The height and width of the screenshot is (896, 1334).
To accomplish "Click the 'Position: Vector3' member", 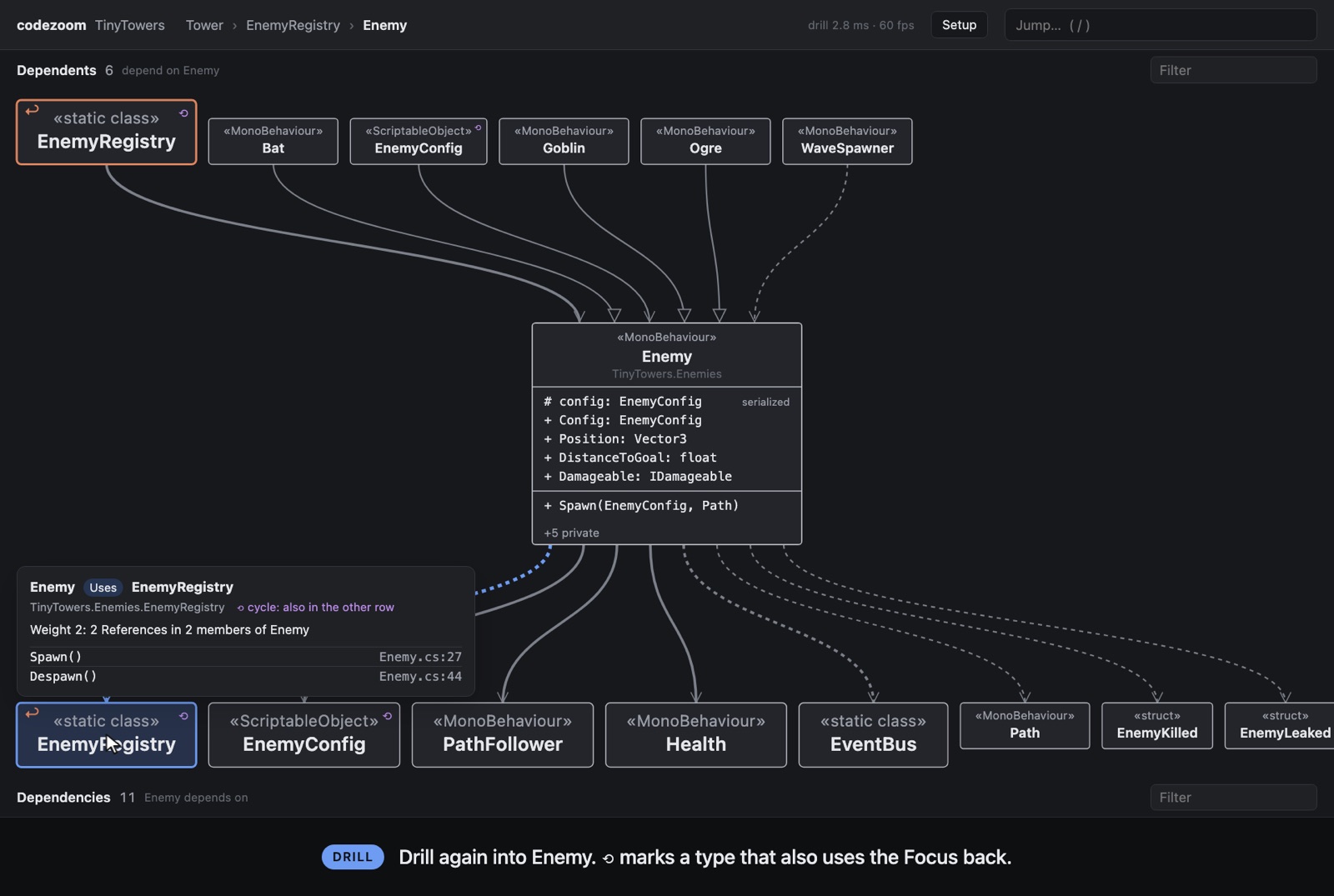I will 623,439.
